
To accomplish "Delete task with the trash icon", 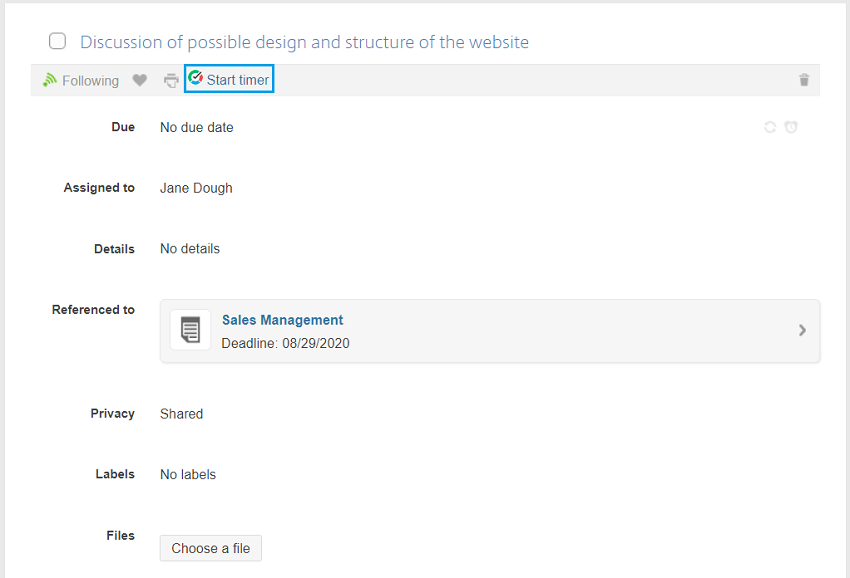I will pyautogui.click(x=804, y=80).
